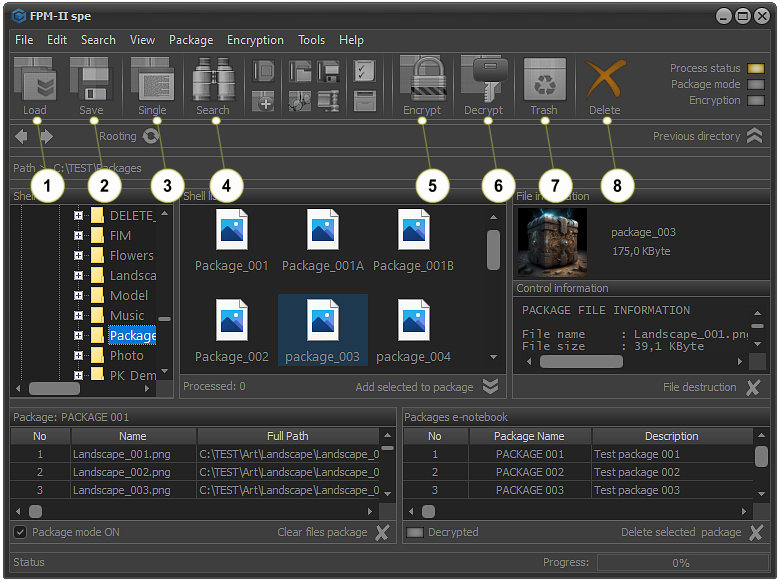The width and height of the screenshot is (780, 580).
Task: Click the 0% progress bar
Action: (682, 563)
